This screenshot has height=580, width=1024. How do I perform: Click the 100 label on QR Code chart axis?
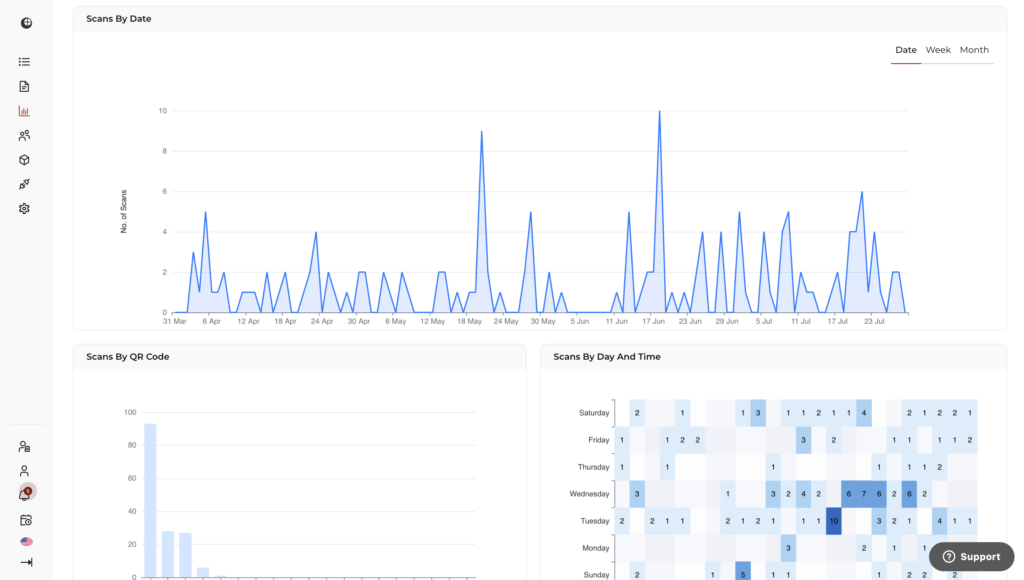[x=130, y=412]
